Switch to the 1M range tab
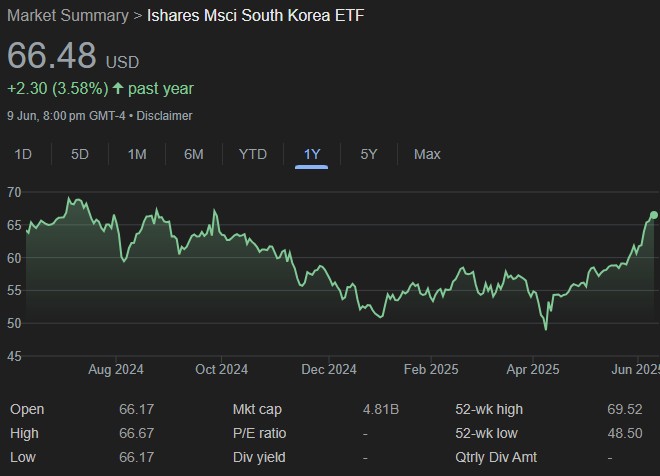The image size is (660, 476). coord(137,154)
